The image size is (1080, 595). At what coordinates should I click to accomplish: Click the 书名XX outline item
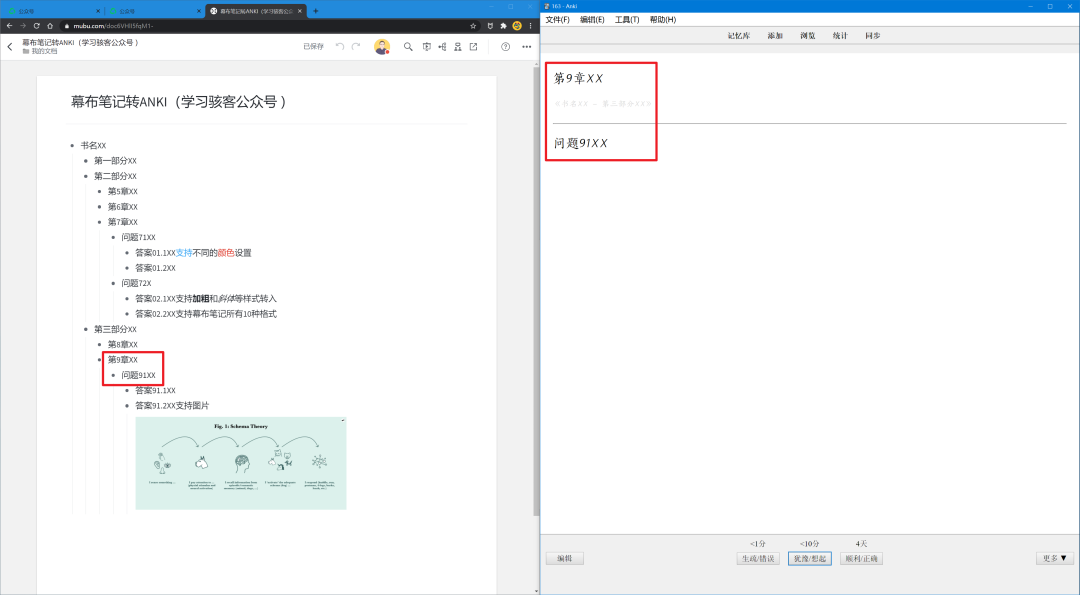[x=93, y=145]
